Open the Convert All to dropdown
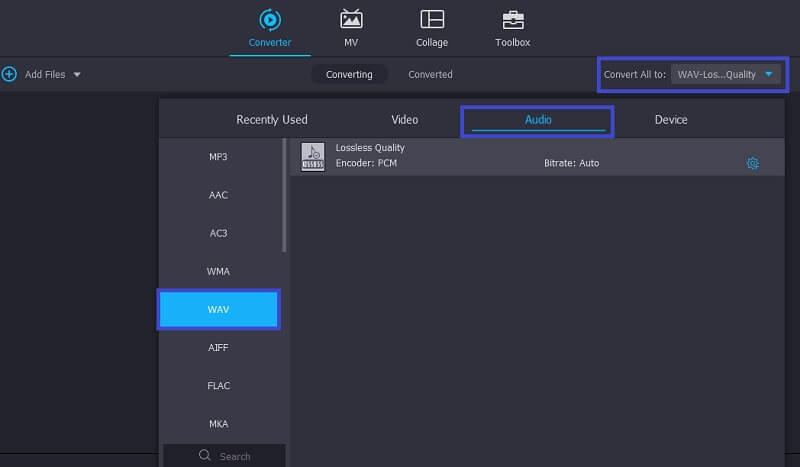The height and width of the screenshot is (467, 800). click(726, 74)
